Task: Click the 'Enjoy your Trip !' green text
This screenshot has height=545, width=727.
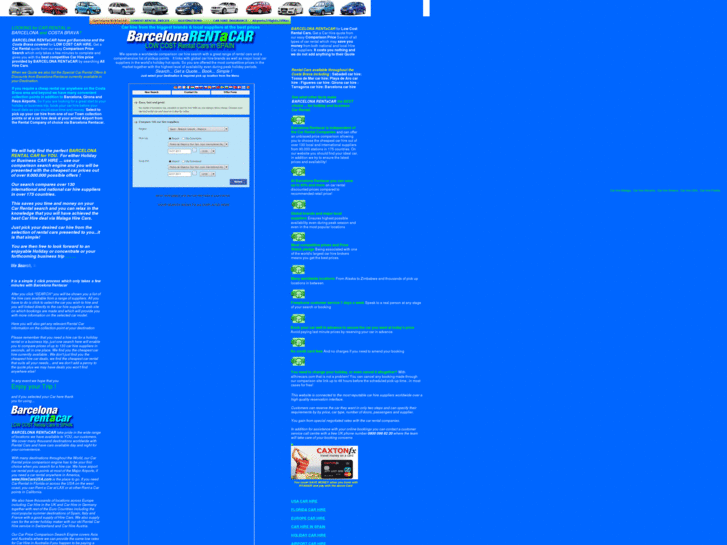Action: pos(34,386)
